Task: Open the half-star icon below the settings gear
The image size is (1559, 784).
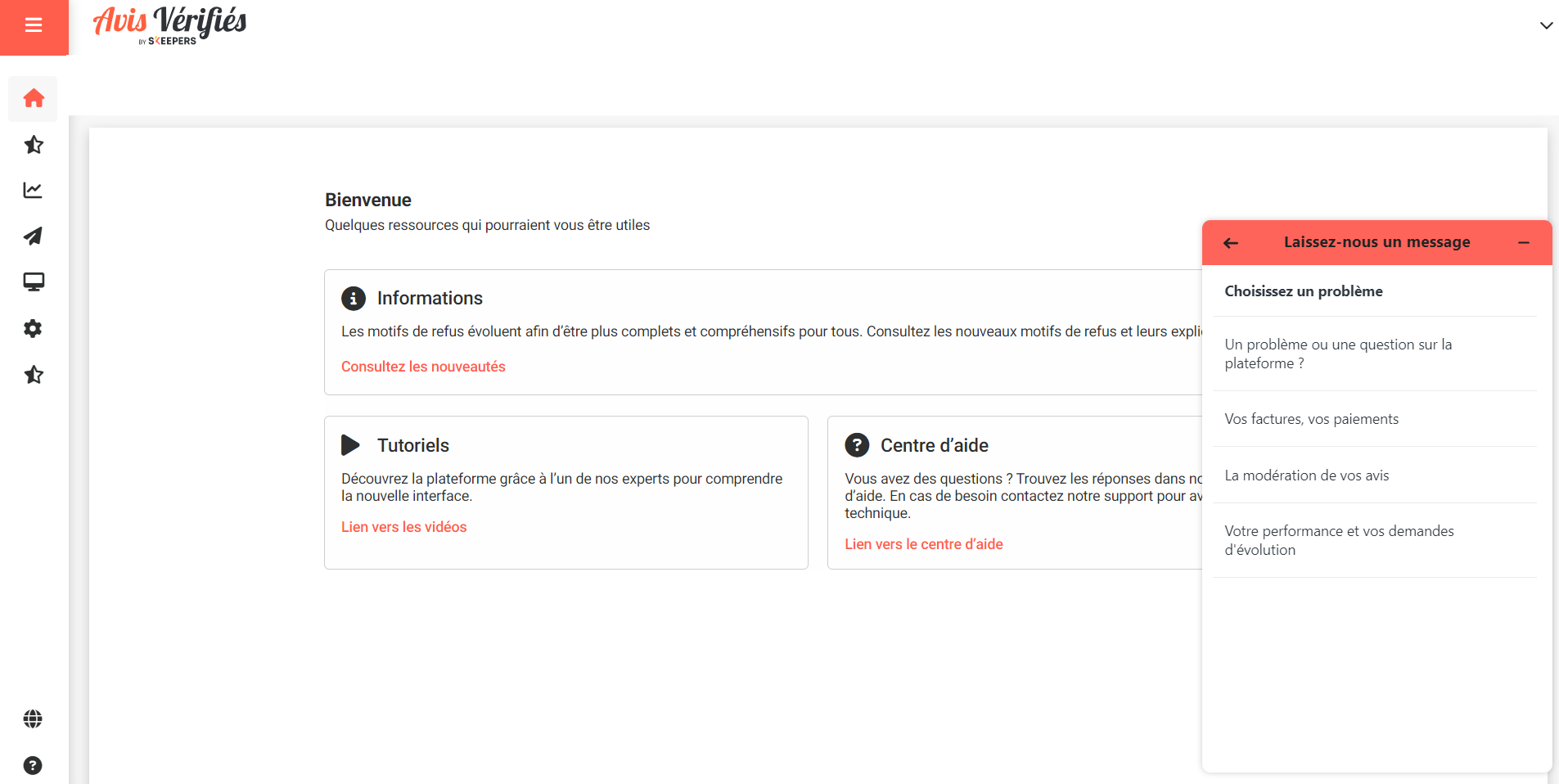Action: point(34,375)
